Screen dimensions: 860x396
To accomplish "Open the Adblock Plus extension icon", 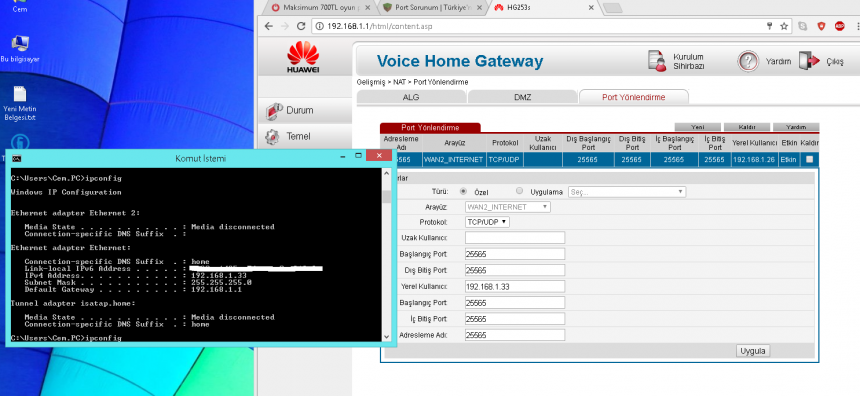I will click(840, 26).
